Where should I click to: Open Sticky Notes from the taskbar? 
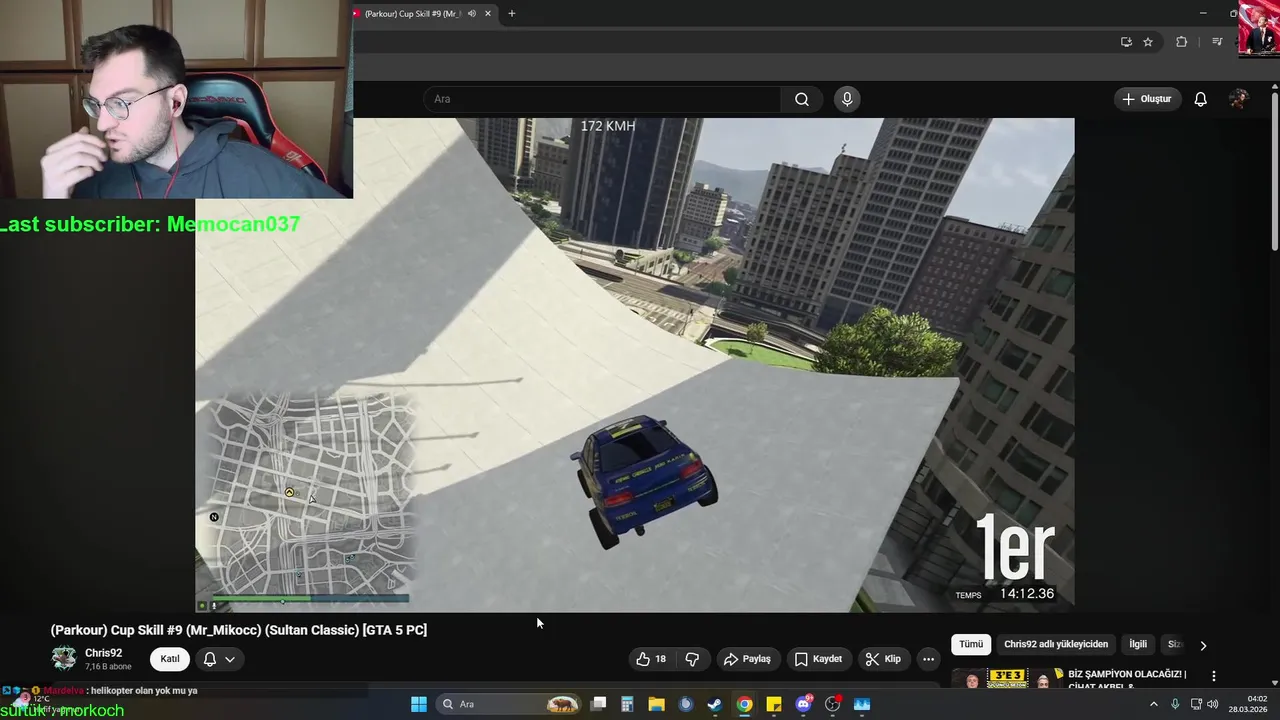[x=774, y=704]
